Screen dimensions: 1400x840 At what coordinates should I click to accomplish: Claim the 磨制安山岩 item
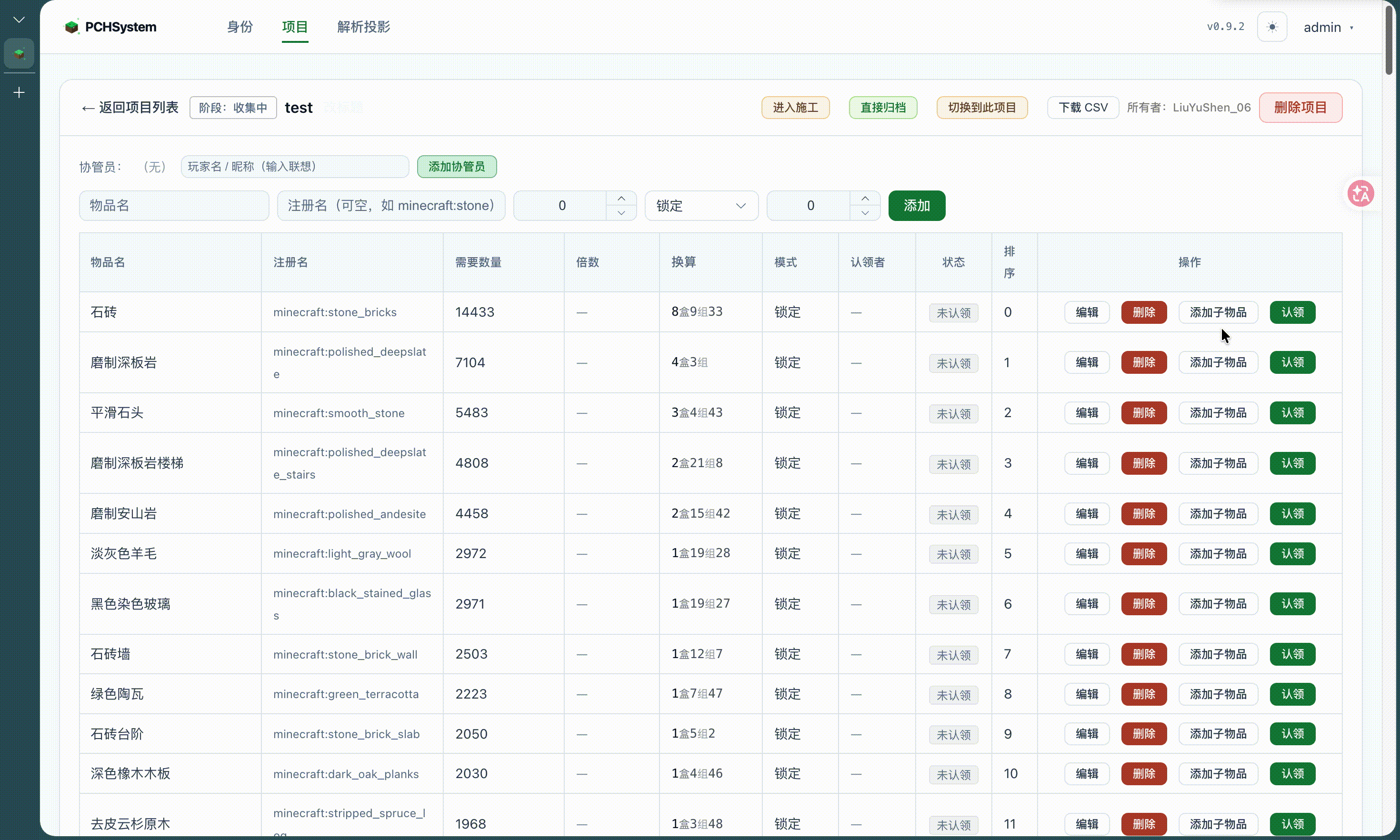coord(1292,513)
